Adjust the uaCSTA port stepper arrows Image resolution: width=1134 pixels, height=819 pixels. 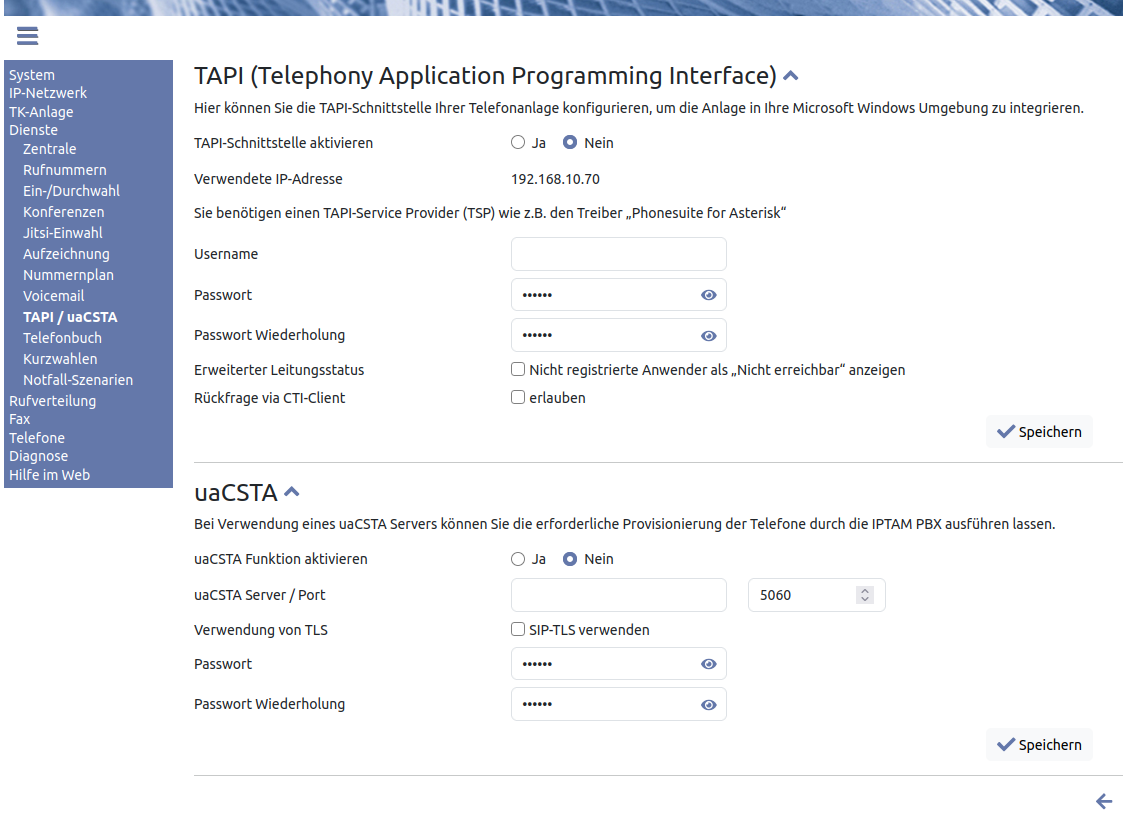[x=865, y=595]
